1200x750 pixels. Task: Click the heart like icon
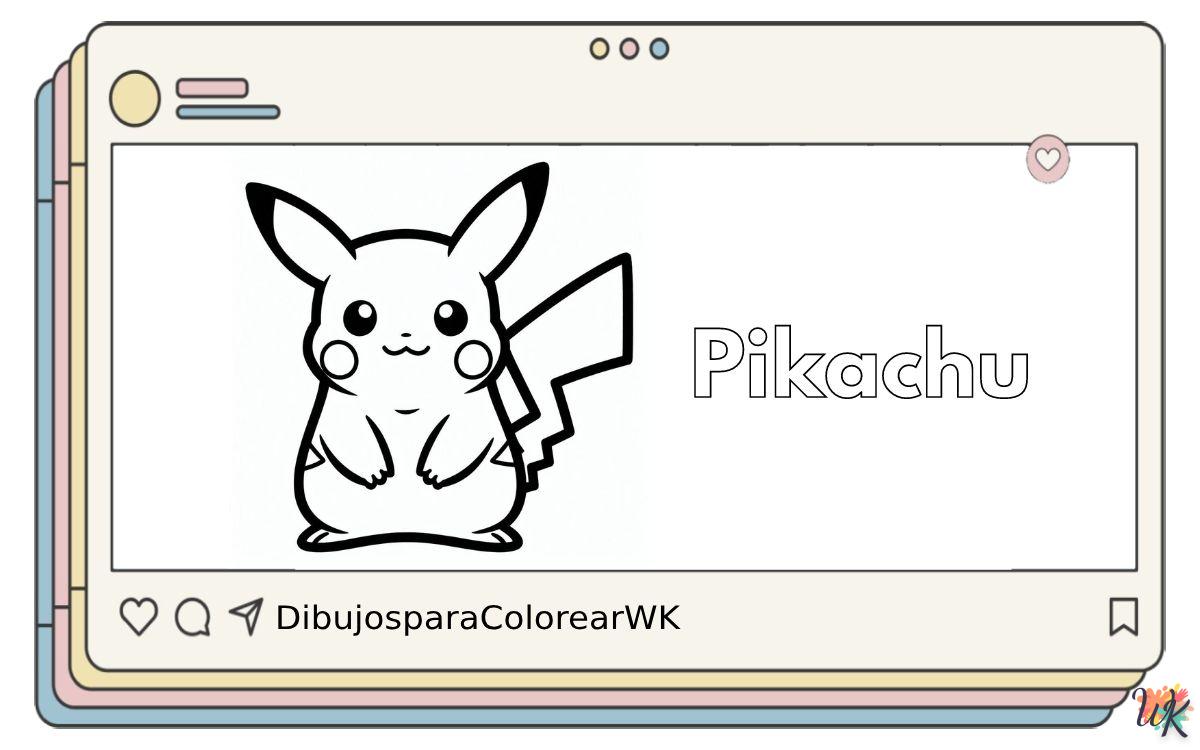(138, 617)
